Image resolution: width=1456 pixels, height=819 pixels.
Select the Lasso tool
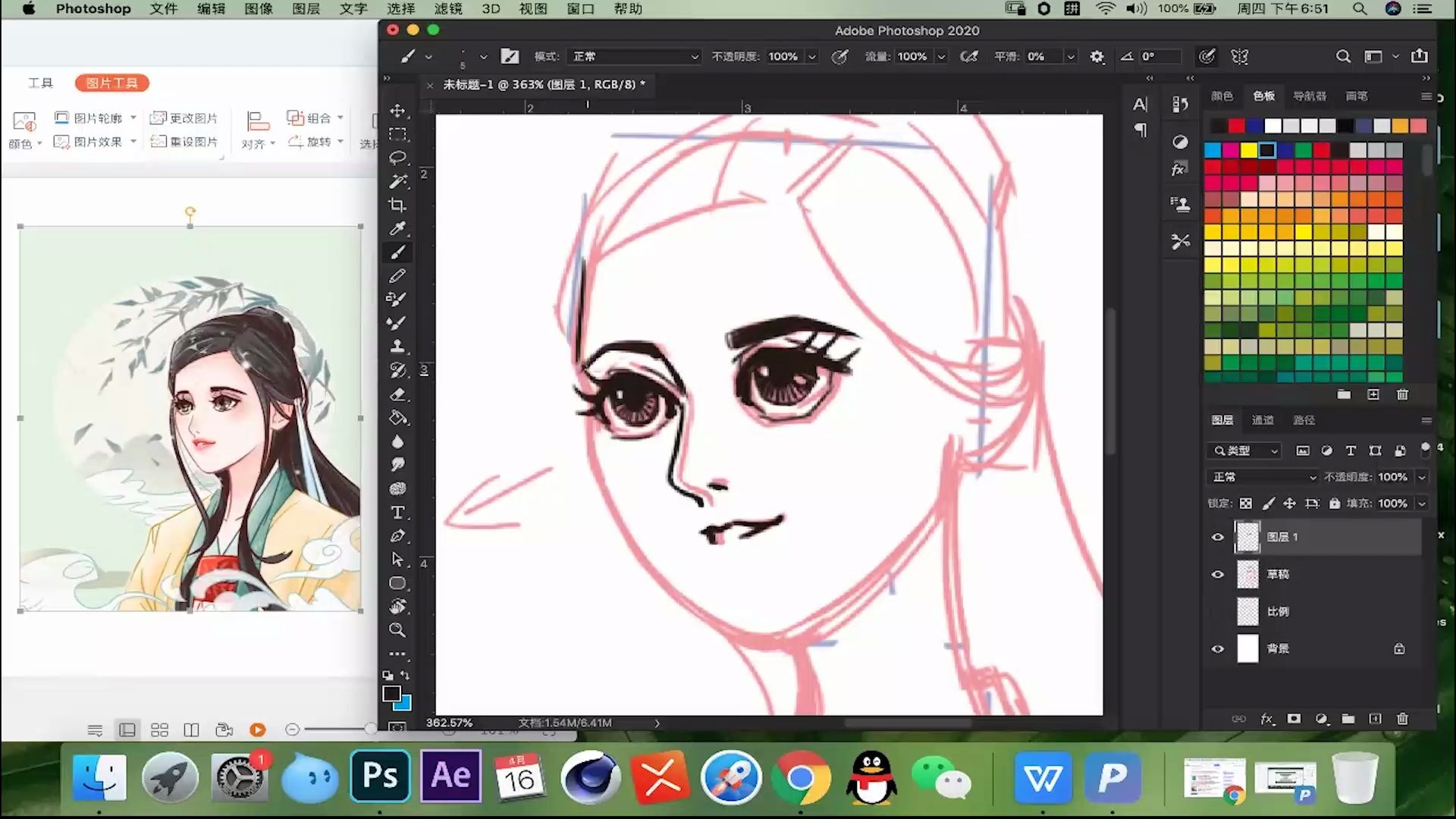pyautogui.click(x=397, y=158)
